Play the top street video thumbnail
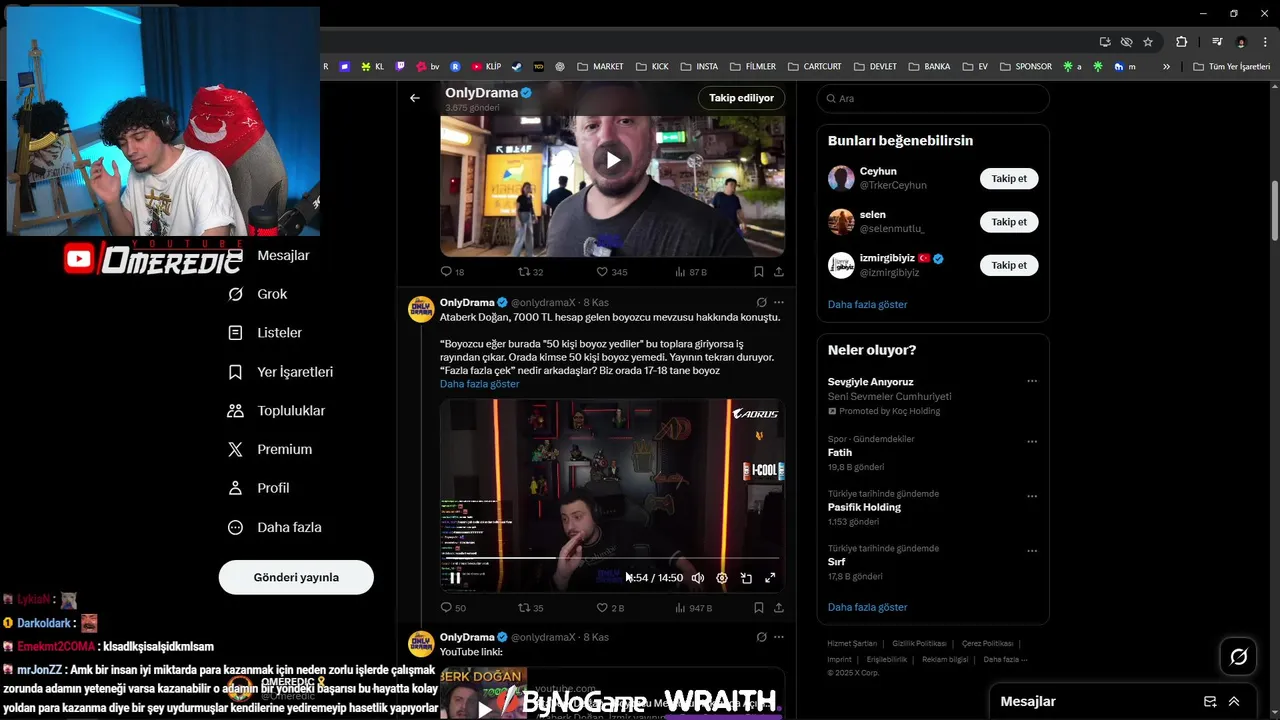Image resolution: width=1280 pixels, height=720 pixels. click(x=612, y=160)
